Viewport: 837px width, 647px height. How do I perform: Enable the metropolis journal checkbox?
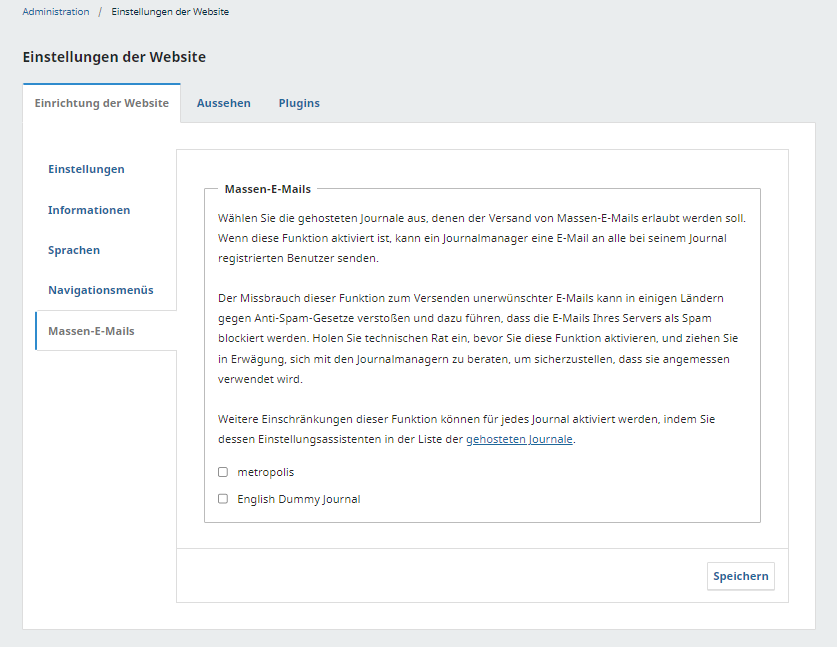point(223,472)
